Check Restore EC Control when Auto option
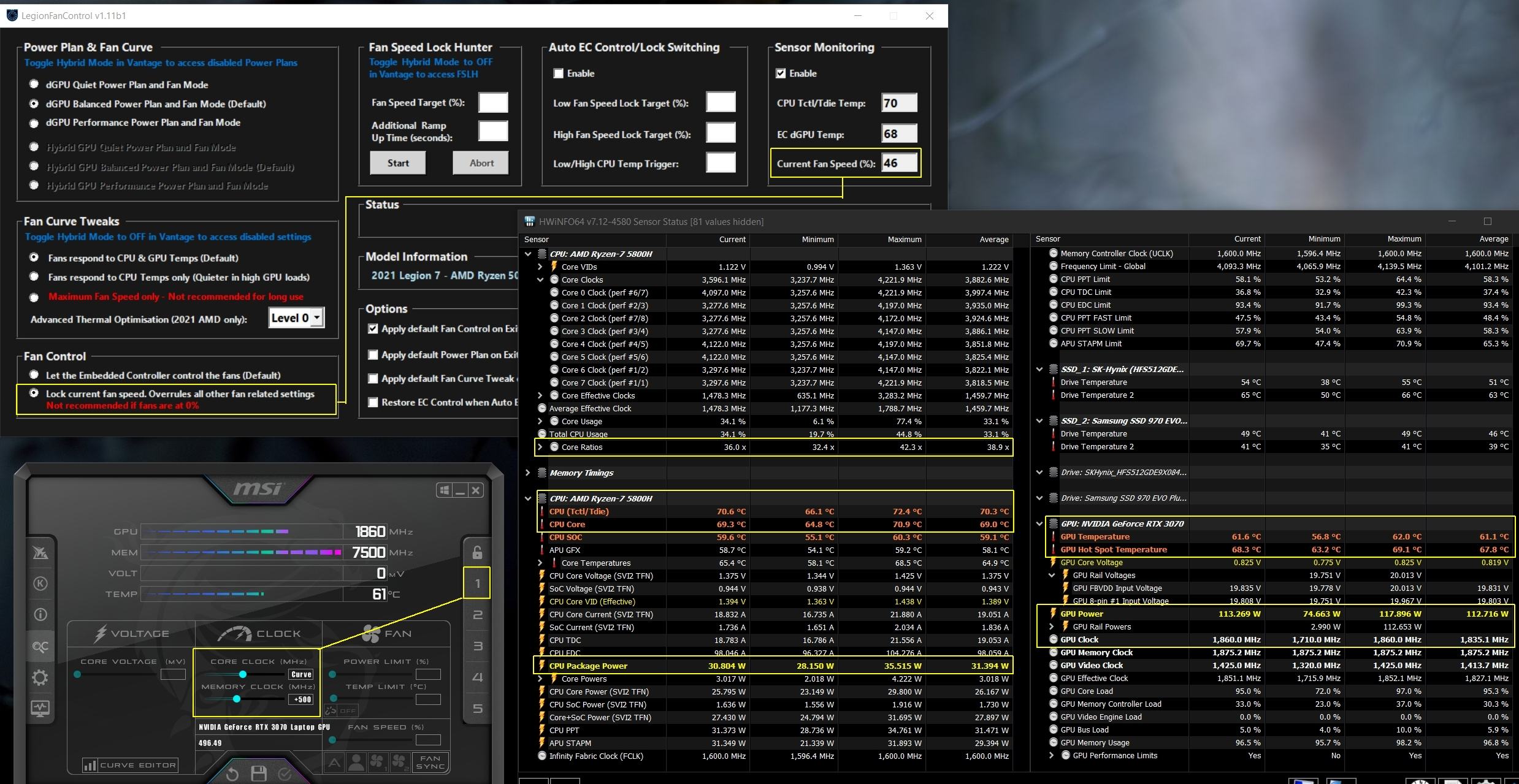The height and width of the screenshot is (784, 1519). [x=372, y=402]
